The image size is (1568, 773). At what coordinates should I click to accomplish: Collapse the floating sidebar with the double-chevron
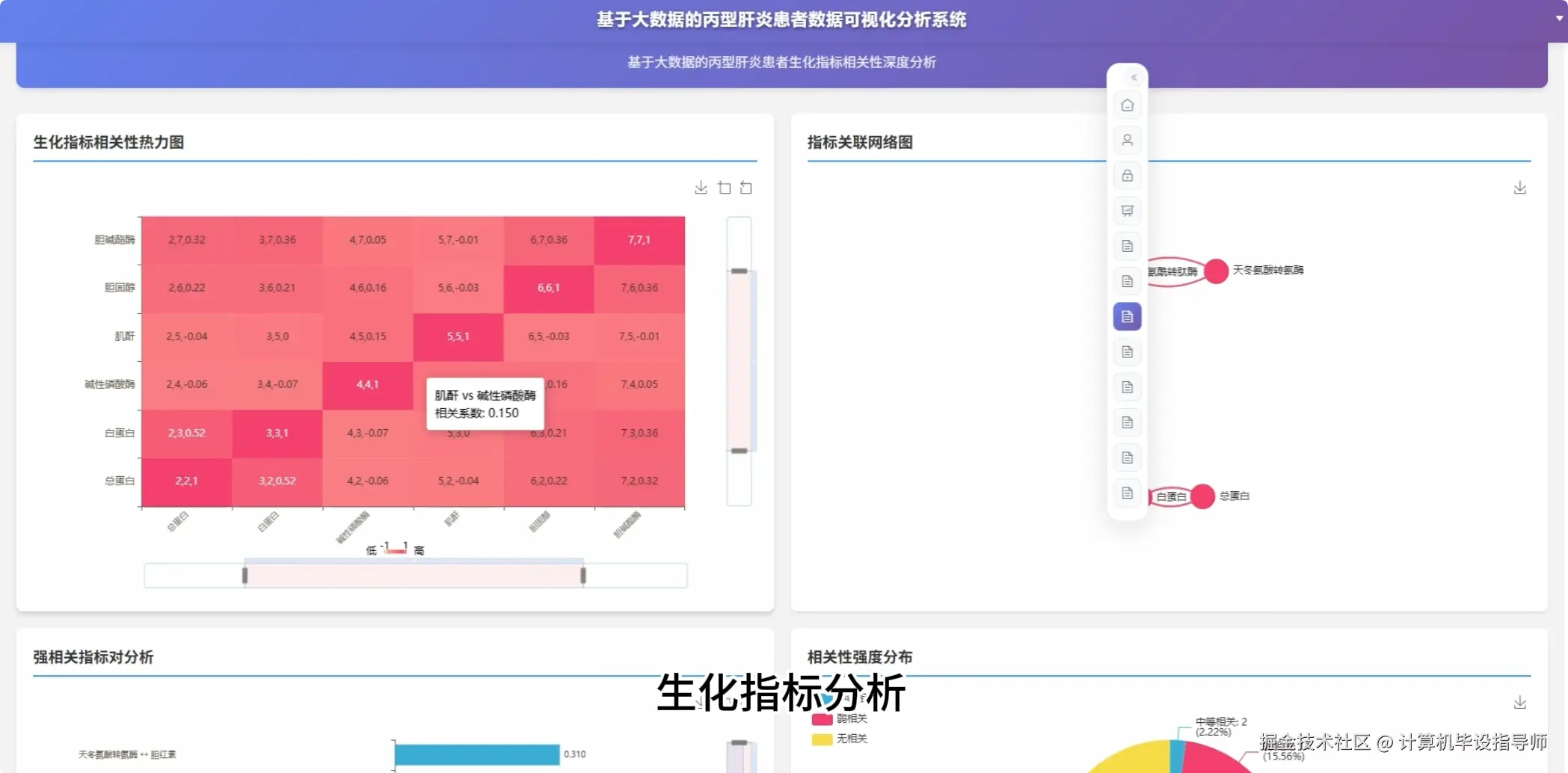pos(1134,77)
